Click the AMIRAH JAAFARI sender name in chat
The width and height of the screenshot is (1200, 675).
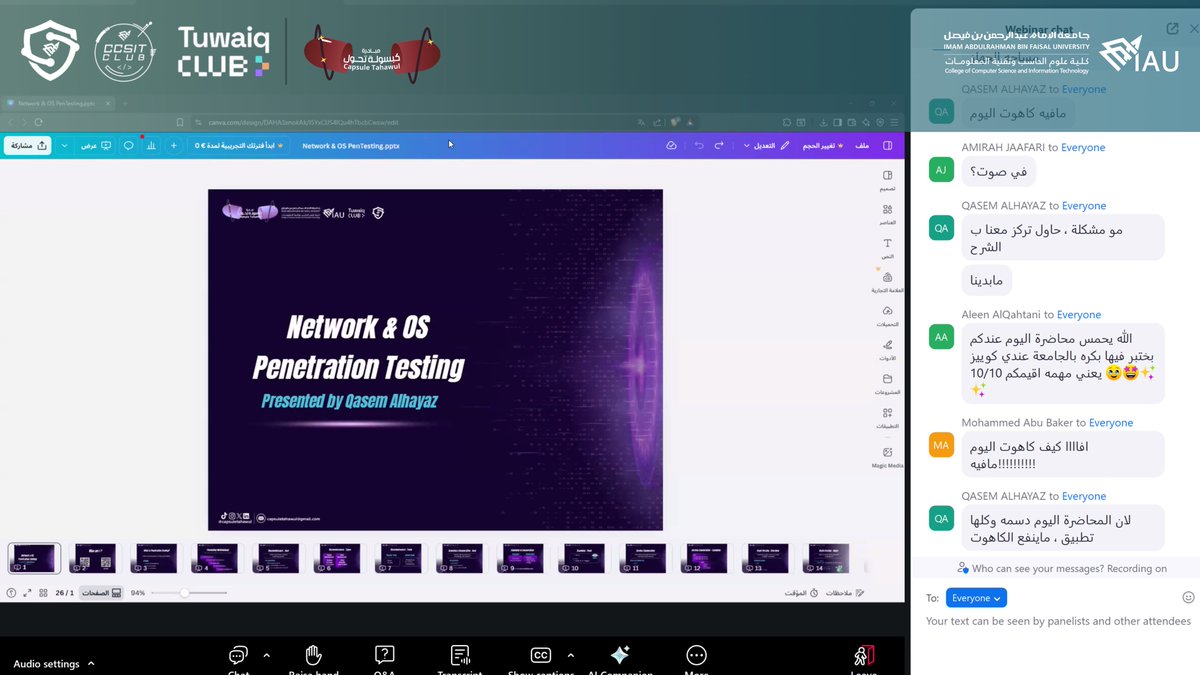pos(1003,147)
